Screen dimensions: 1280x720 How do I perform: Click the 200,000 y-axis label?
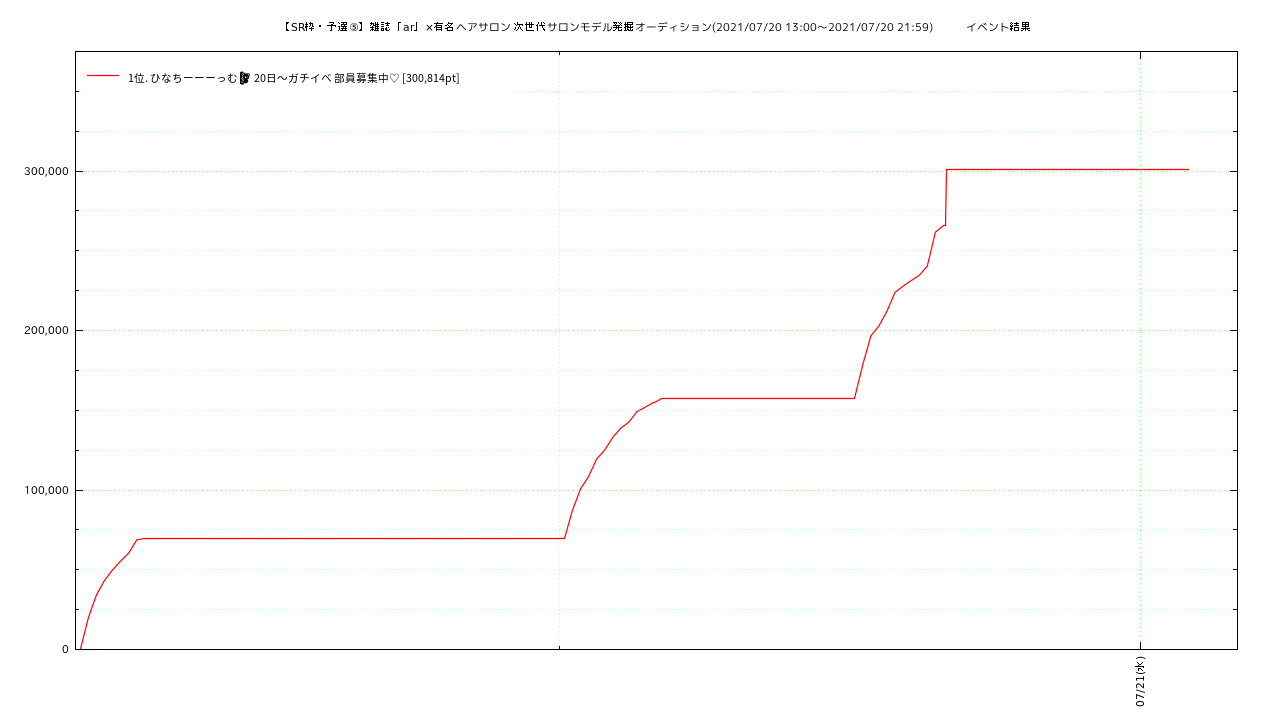click(46, 331)
